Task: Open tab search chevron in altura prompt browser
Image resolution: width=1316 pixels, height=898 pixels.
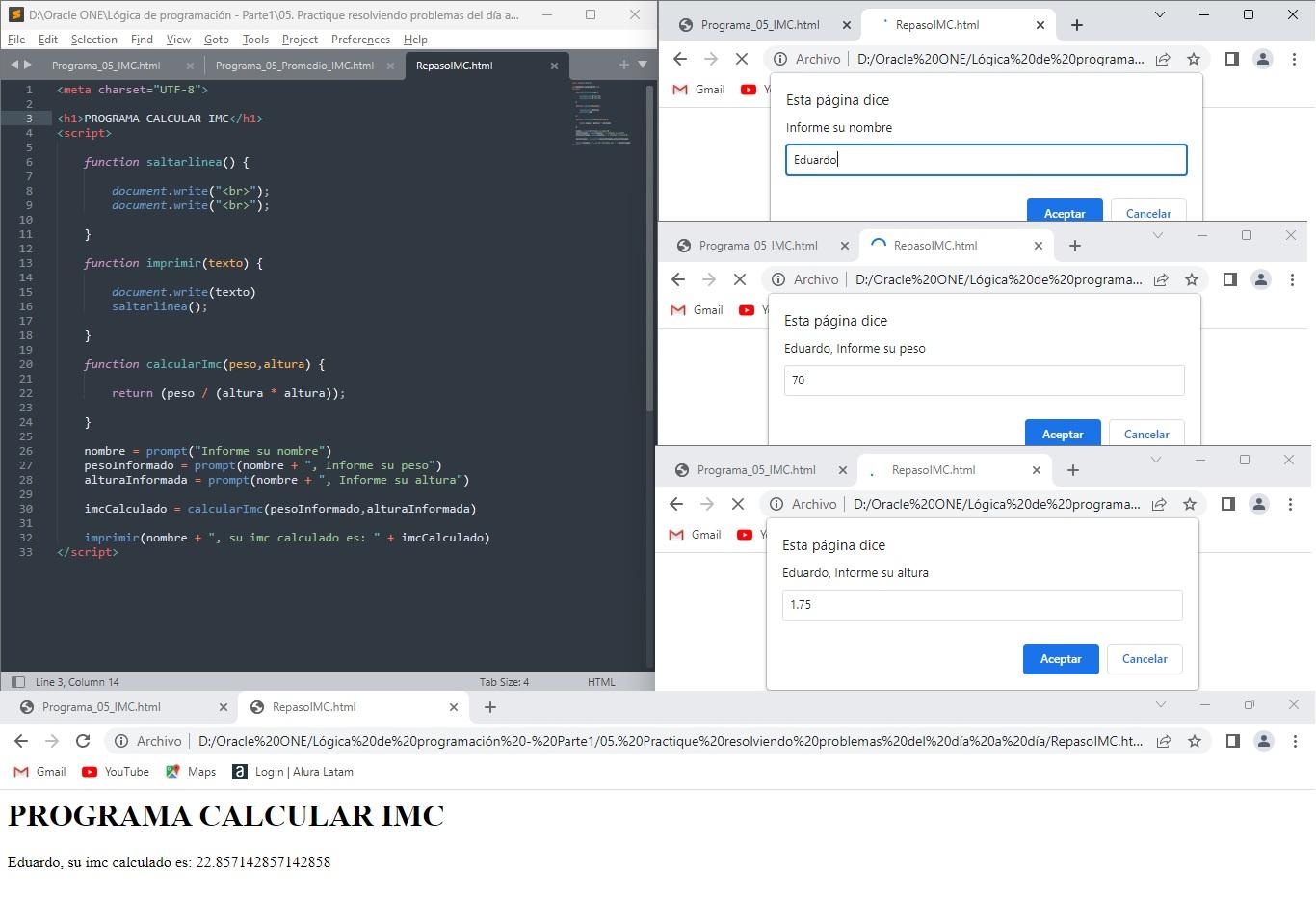Action: [x=1156, y=460]
